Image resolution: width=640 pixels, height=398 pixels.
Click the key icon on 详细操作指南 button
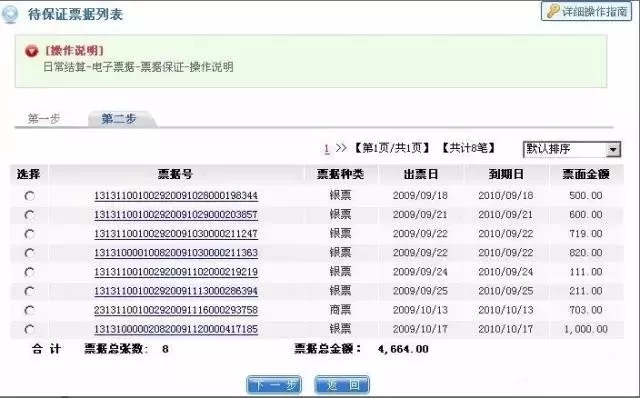click(553, 11)
